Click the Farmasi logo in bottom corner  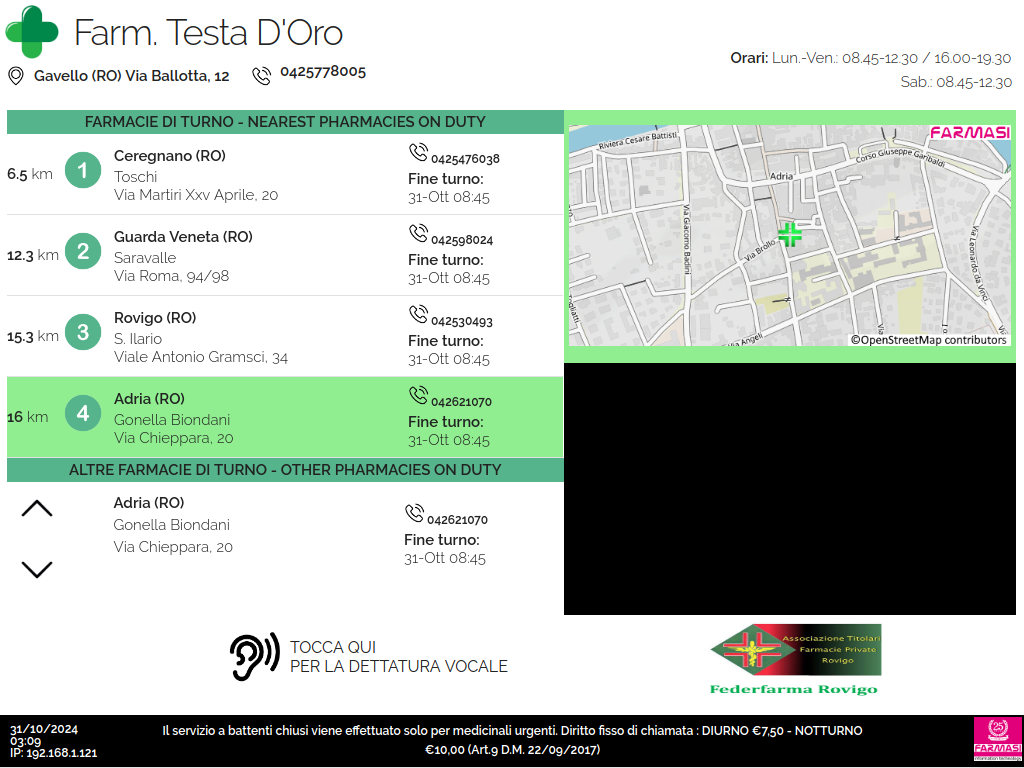[995, 741]
